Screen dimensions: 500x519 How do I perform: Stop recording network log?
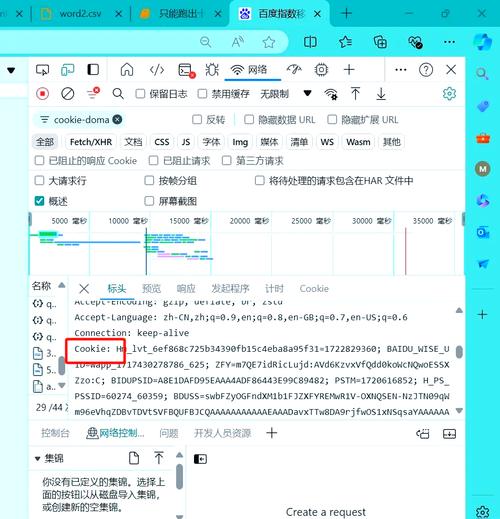click(x=42, y=94)
